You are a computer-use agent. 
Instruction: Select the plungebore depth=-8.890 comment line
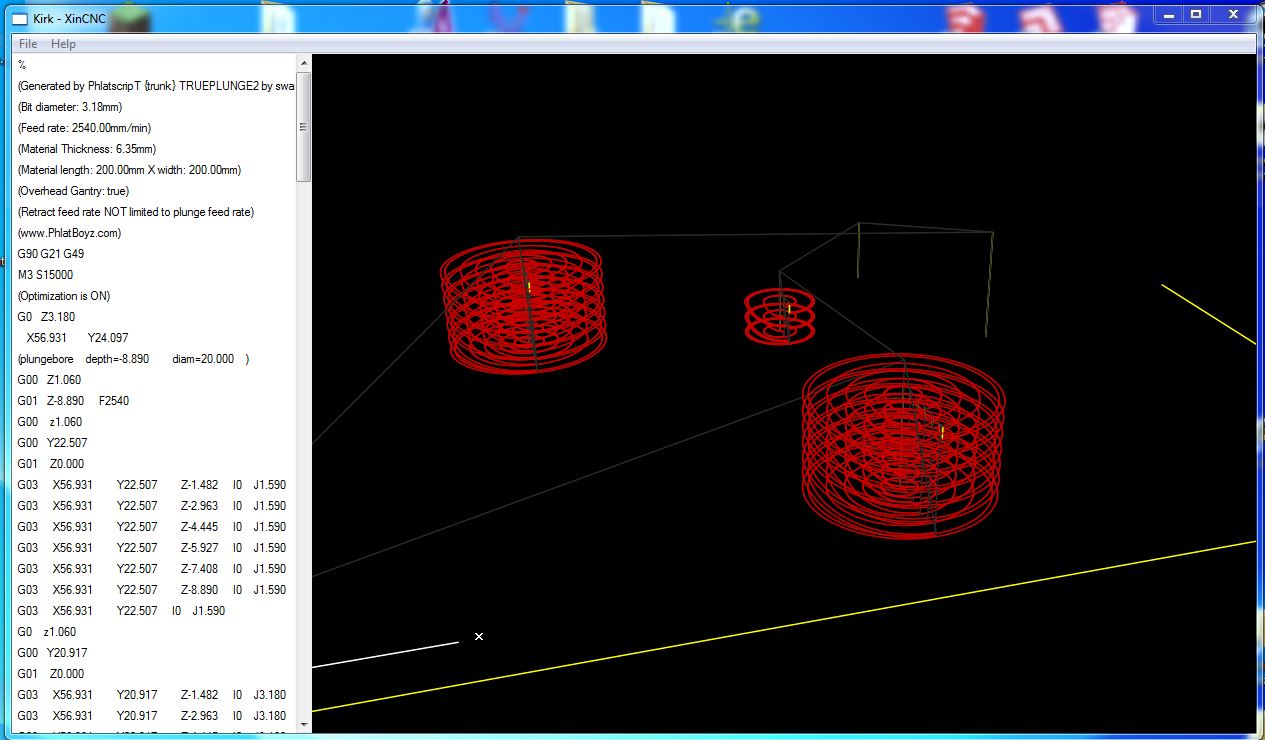point(133,359)
